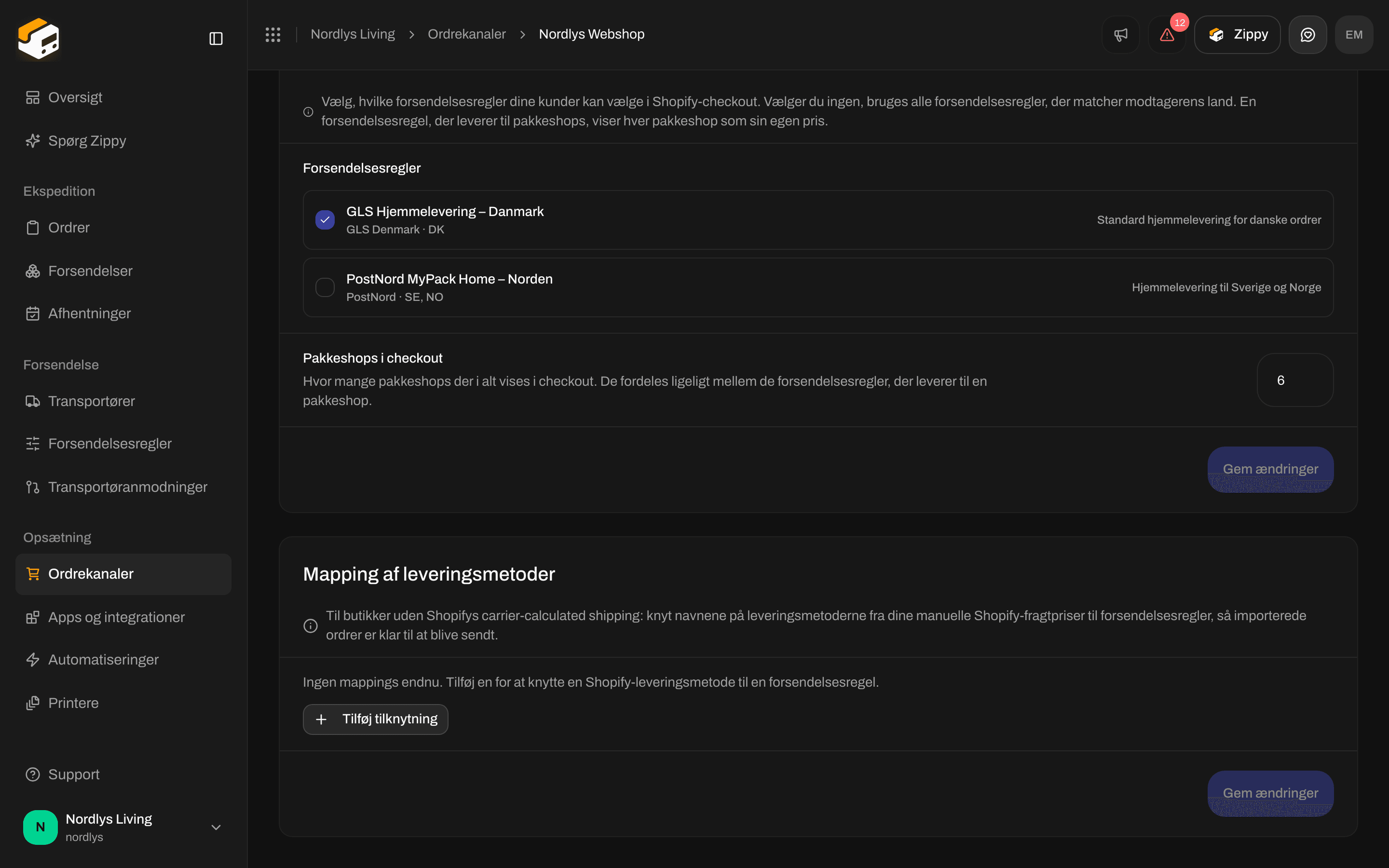Image resolution: width=1389 pixels, height=868 pixels.
Task: Click the Forsendelser boxes icon
Action: tap(33, 271)
